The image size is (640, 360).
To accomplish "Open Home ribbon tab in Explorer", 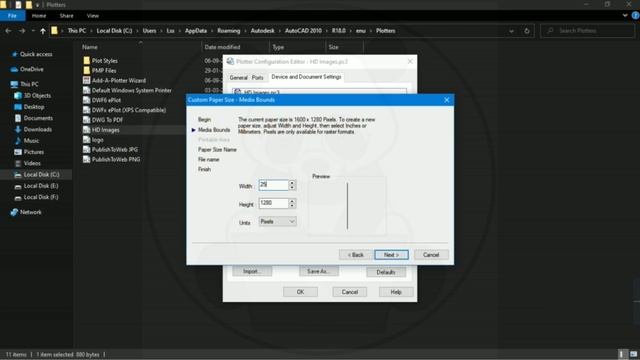I will pyautogui.click(x=39, y=16).
